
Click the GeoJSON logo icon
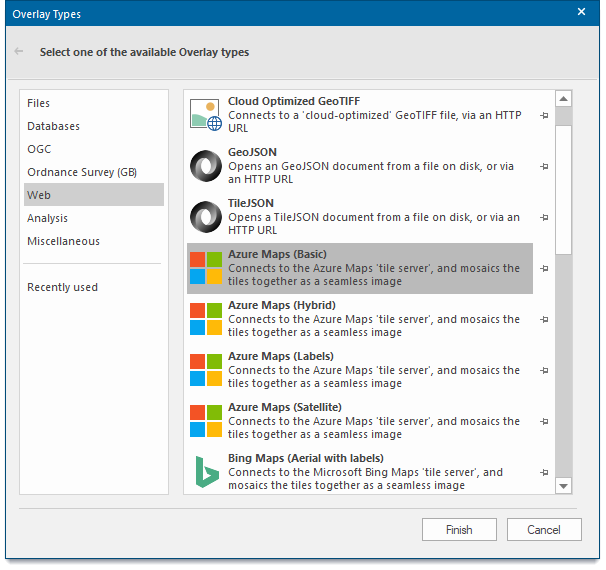206,166
